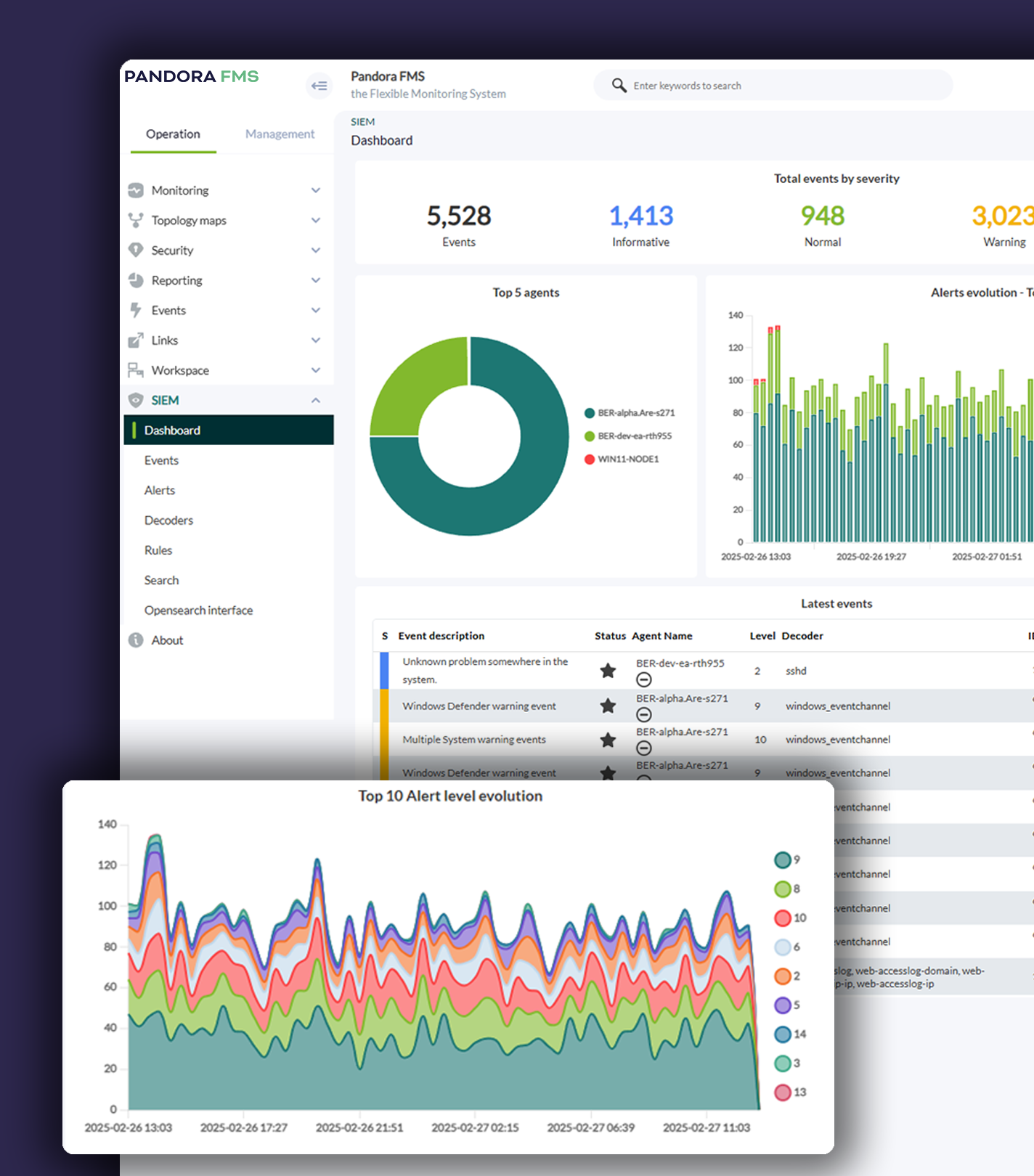Toggle level 13 legend swatch
1034x1176 pixels.
coord(783,1093)
